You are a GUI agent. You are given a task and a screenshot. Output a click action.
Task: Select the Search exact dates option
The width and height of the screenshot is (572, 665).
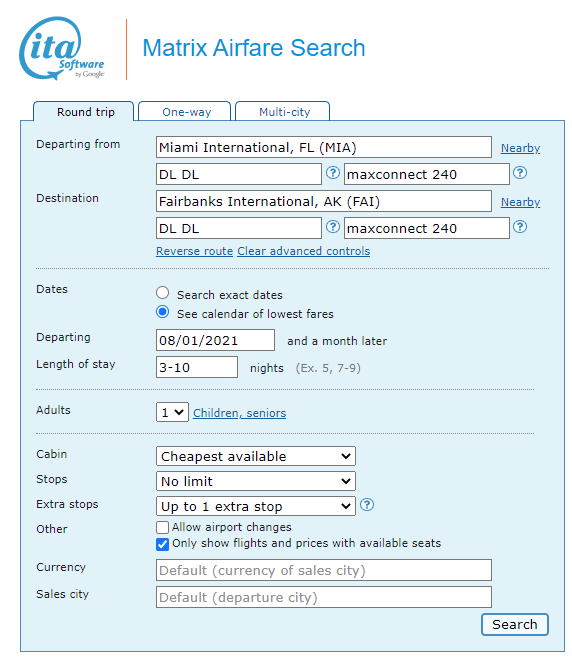click(162, 293)
